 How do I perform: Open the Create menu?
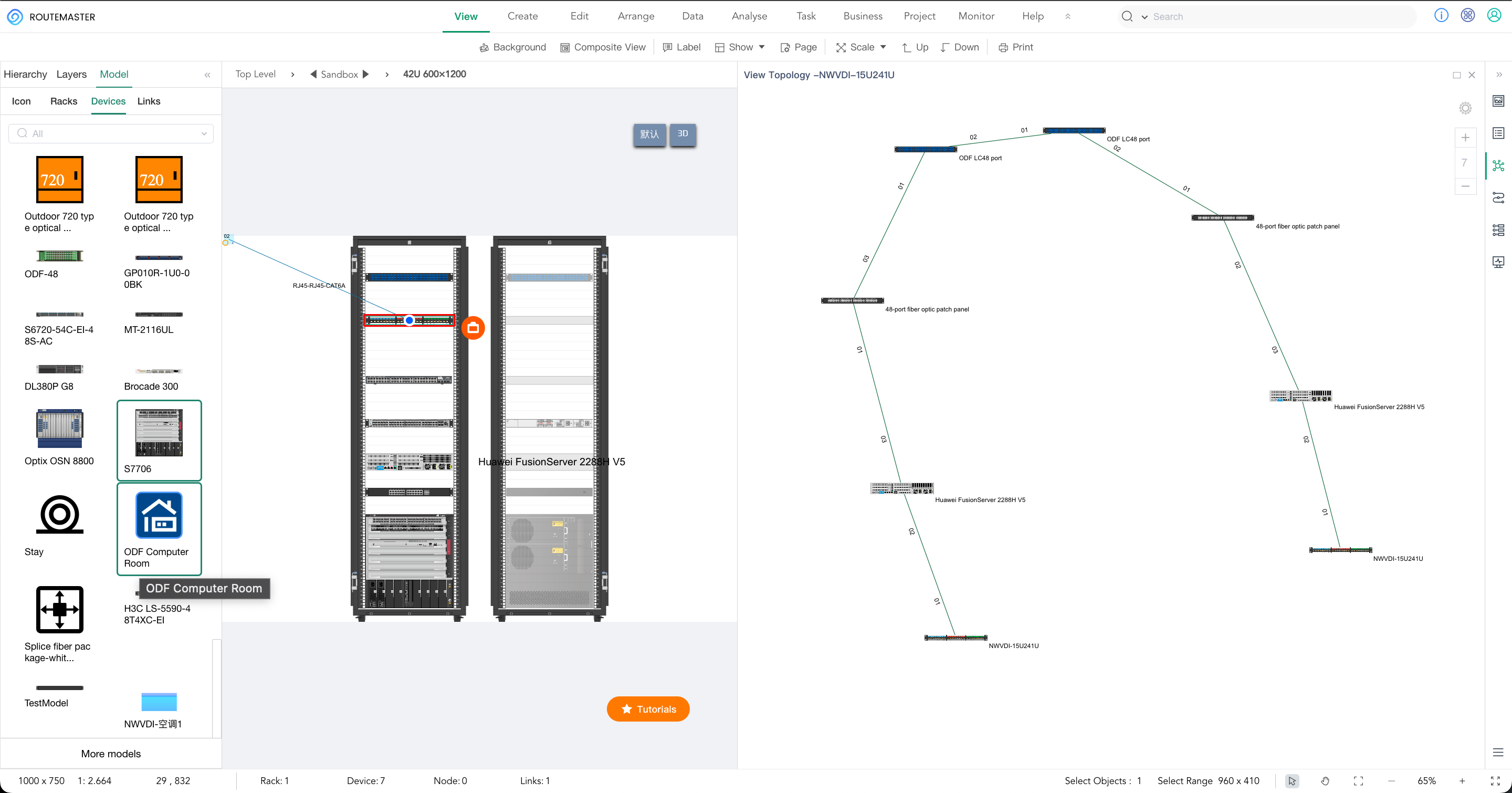(x=522, y=16)
